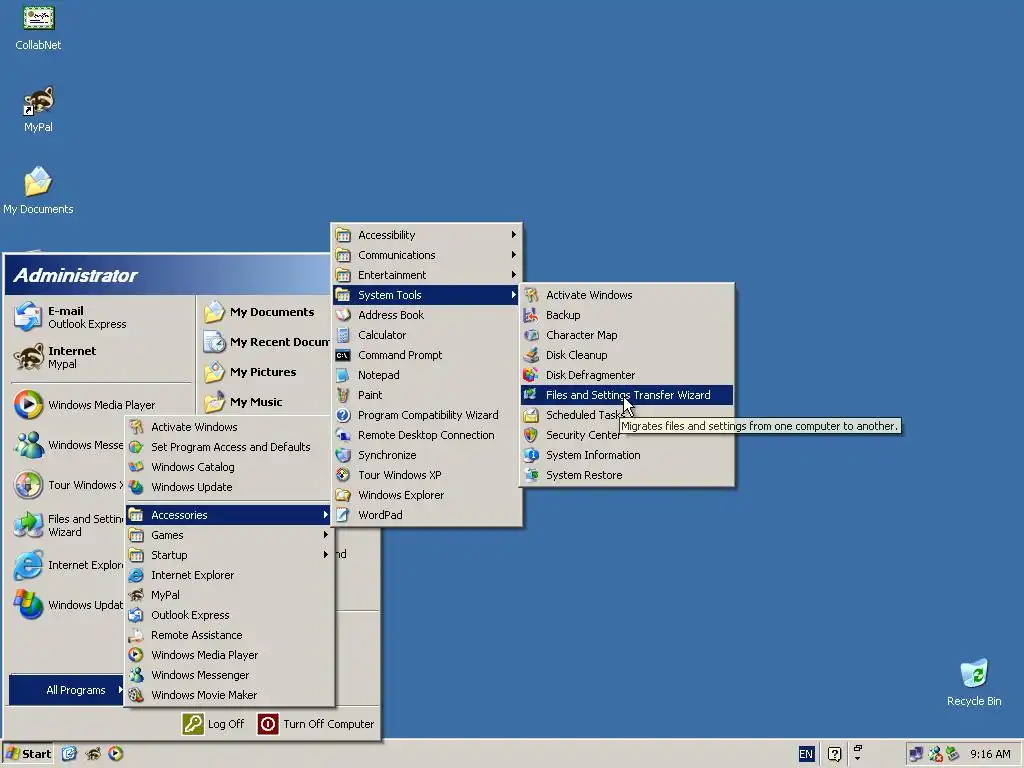Open Backup from System Tools
This screenshot has width=1024, height=768.
click(627, 315)
